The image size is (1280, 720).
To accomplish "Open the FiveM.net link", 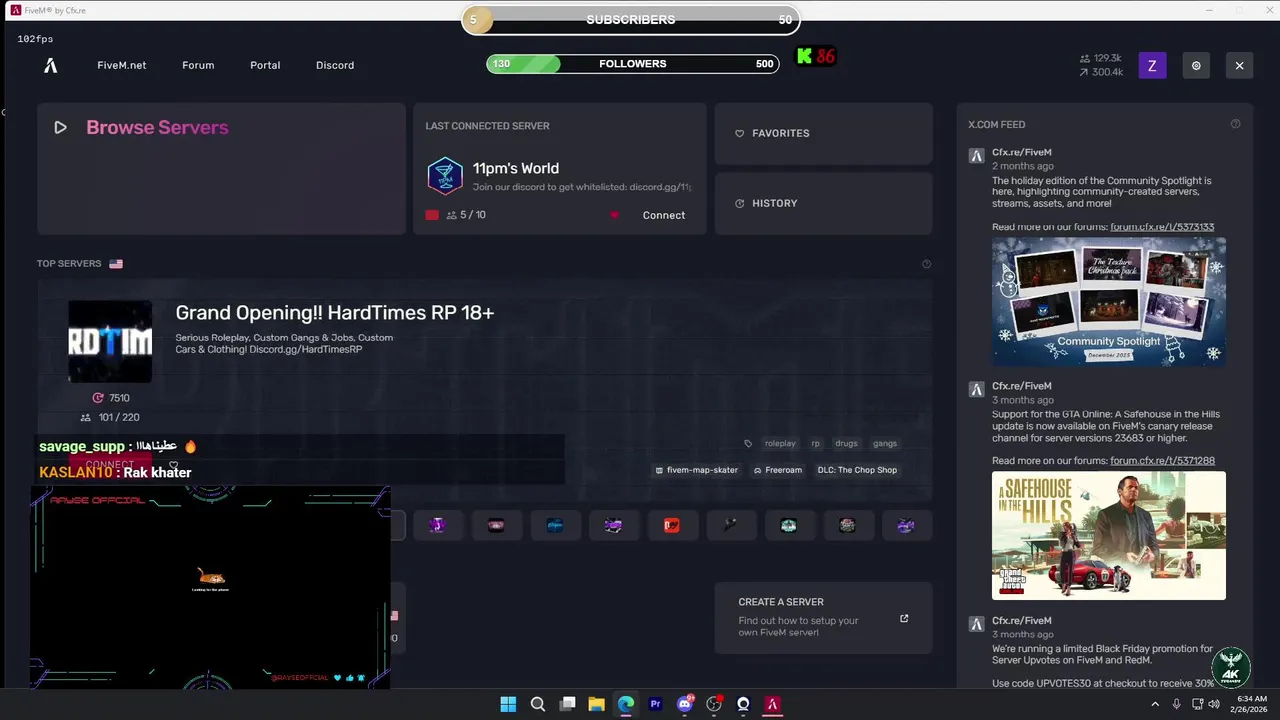I will point(121,65).
